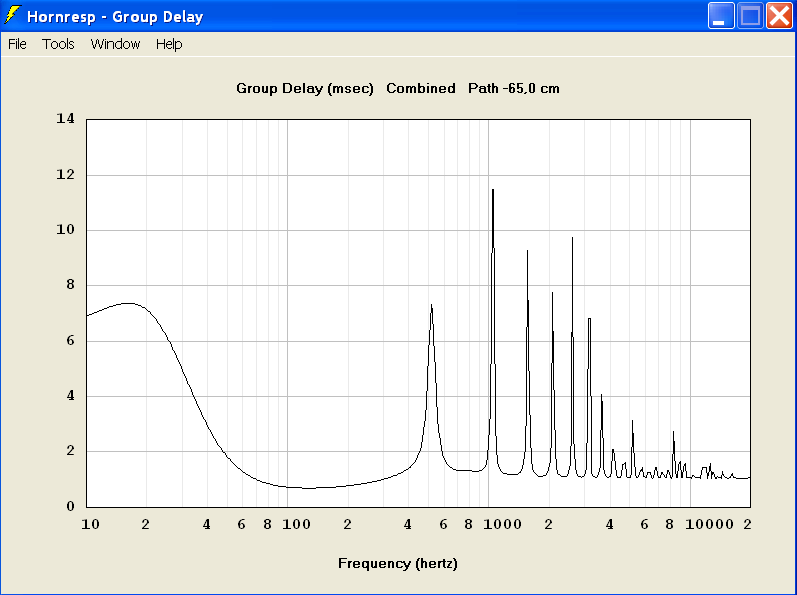Maximize the Hornresp Group Delay window
This screenshot has height=595, width=797.
[750, 16]
